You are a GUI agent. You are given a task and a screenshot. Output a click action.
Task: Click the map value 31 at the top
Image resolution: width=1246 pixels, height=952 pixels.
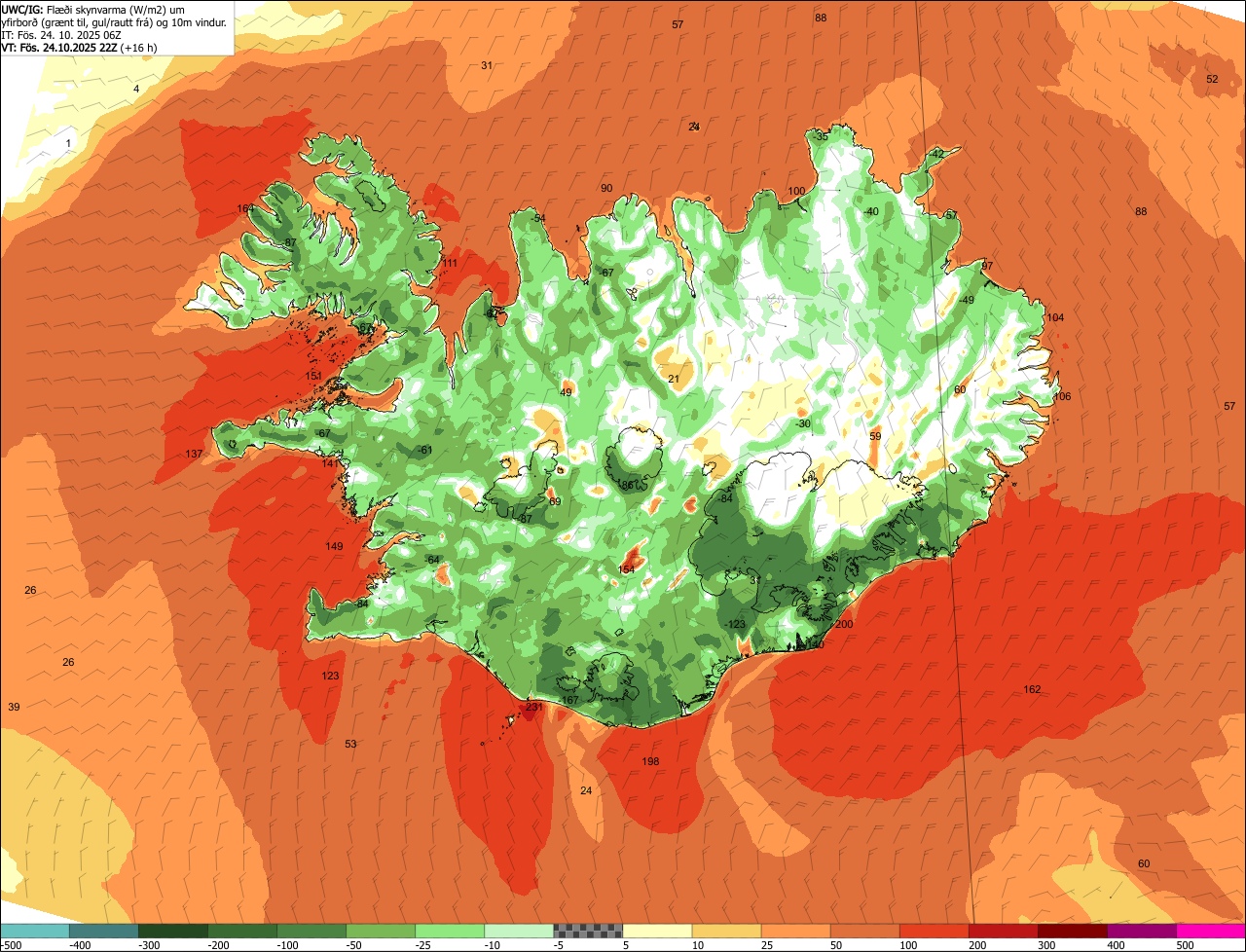(487, 66)
